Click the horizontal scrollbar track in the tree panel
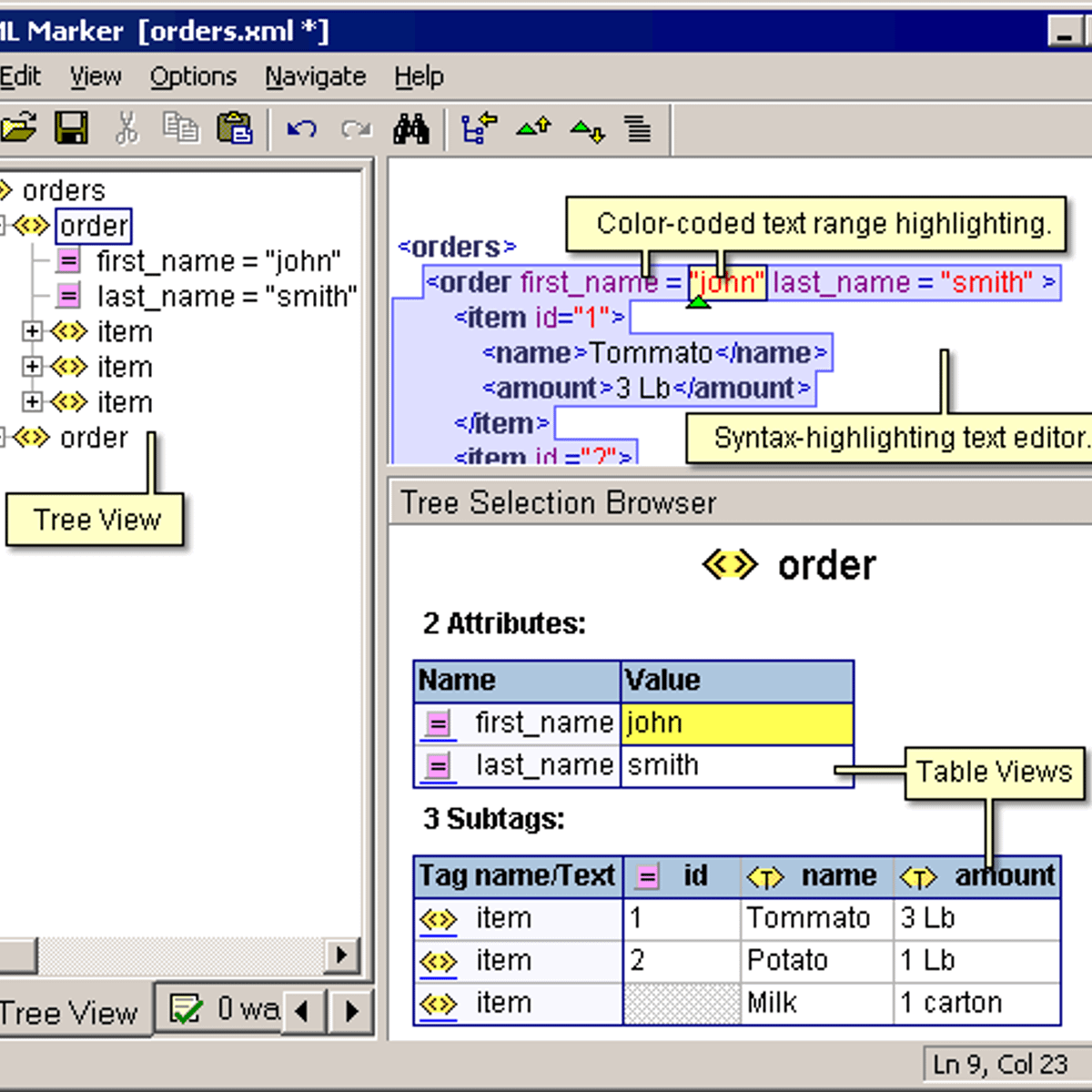This screenshot has height=1092, width=1092. pos(182,955)
